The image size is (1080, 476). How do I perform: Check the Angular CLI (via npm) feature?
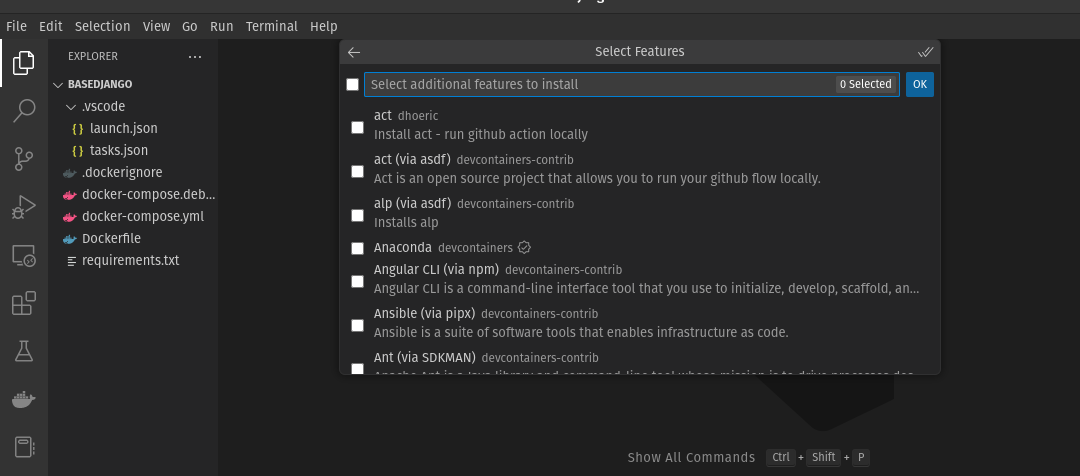click(x=357, y=281)
